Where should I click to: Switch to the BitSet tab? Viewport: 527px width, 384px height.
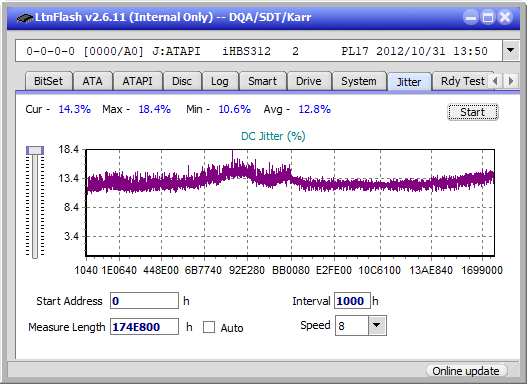48,81
